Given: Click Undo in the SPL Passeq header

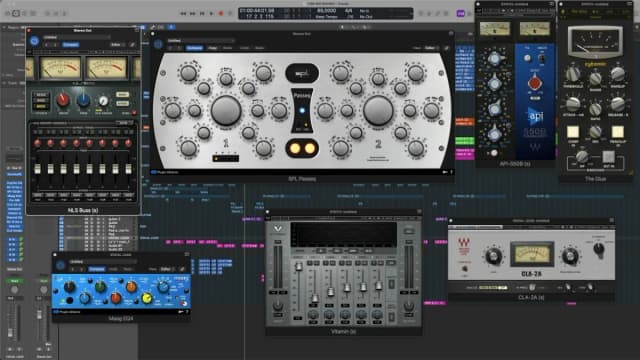Looking at the screenshot, I should click(244, 48).
